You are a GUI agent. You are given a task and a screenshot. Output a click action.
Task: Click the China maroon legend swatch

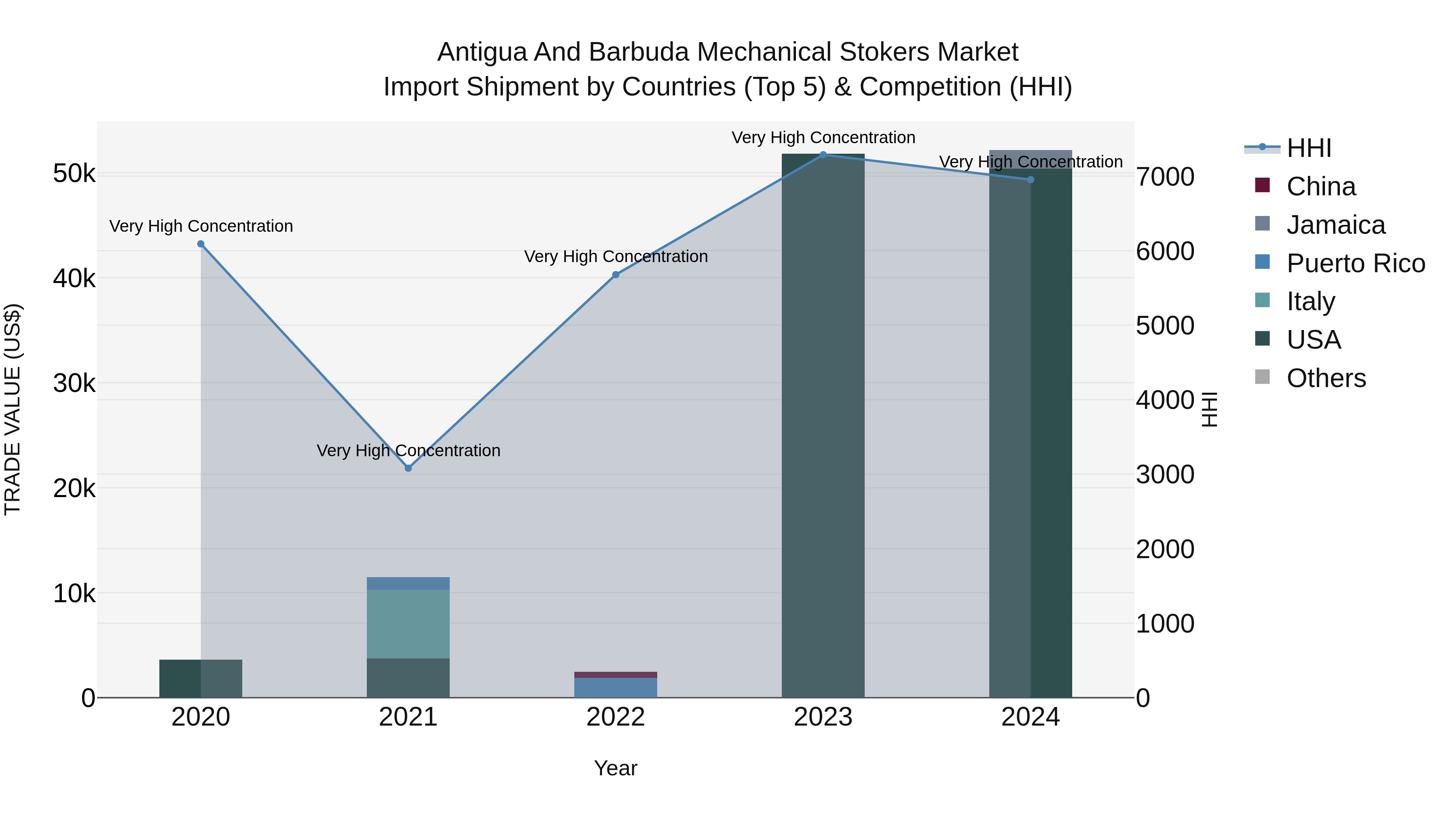point(1262,185)
